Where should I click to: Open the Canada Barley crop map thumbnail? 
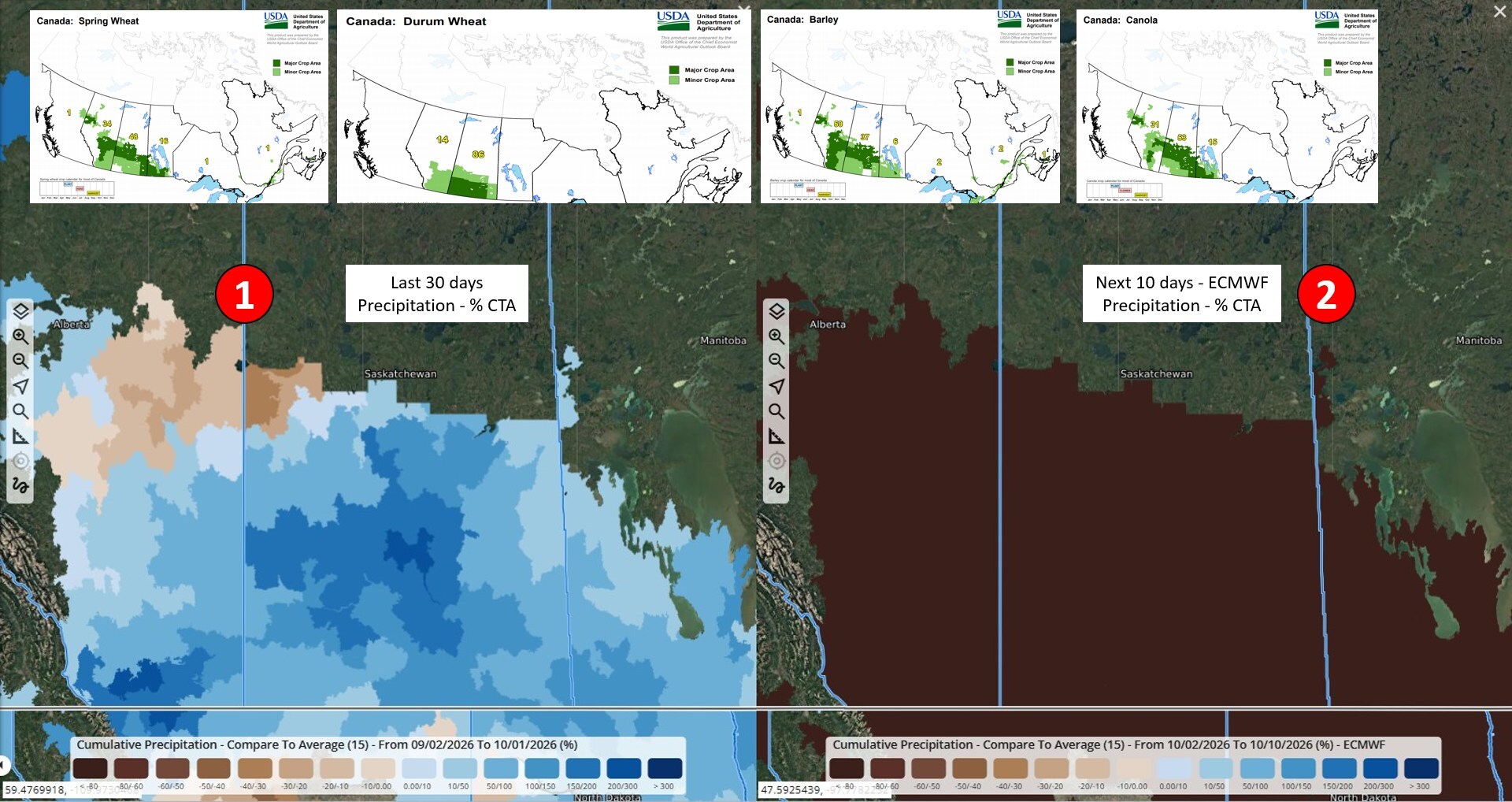pyautogui.click(x=910, y=106)
